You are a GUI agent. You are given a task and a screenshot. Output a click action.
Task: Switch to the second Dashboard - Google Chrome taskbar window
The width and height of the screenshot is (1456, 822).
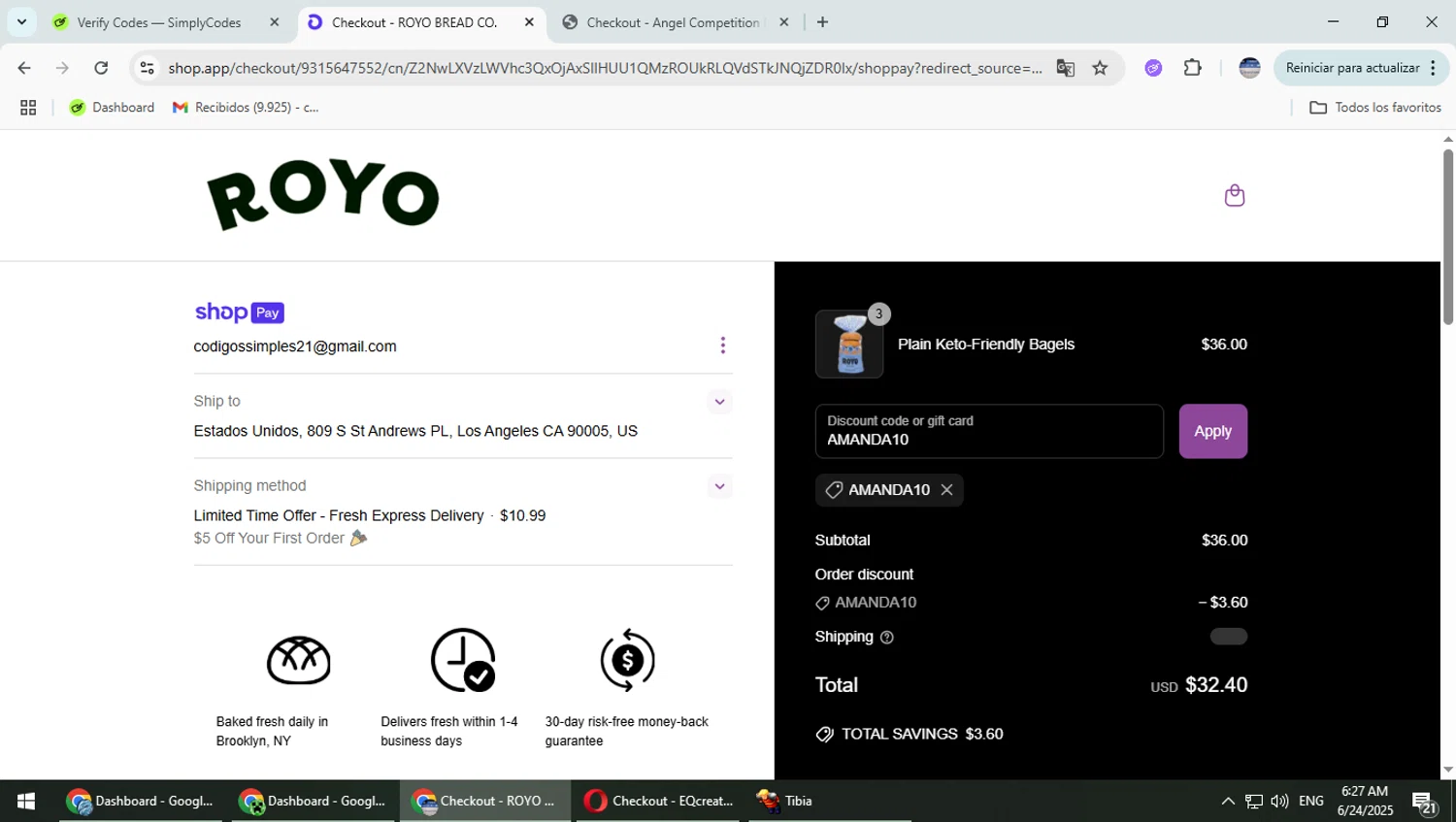tap(313, 801)
